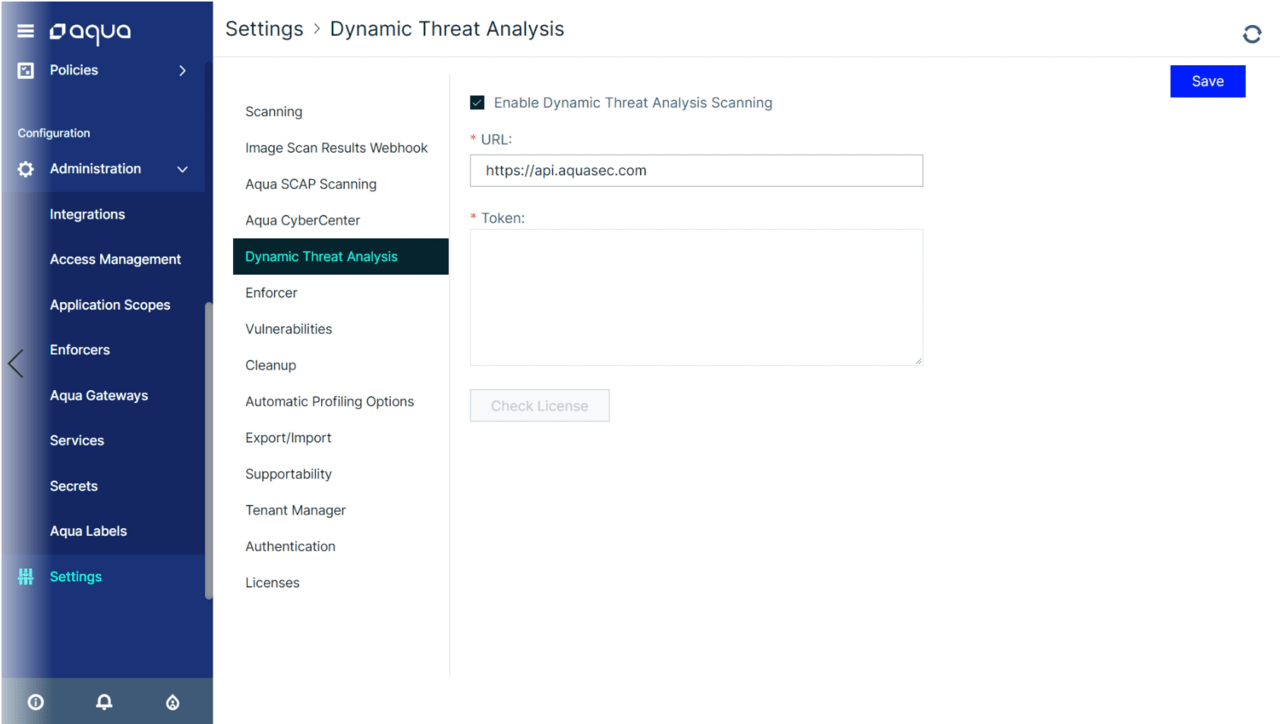Open Aqua Labels in the sidebar
The width and height of the screenshot is (1280, 724).
tap(88, 531)
